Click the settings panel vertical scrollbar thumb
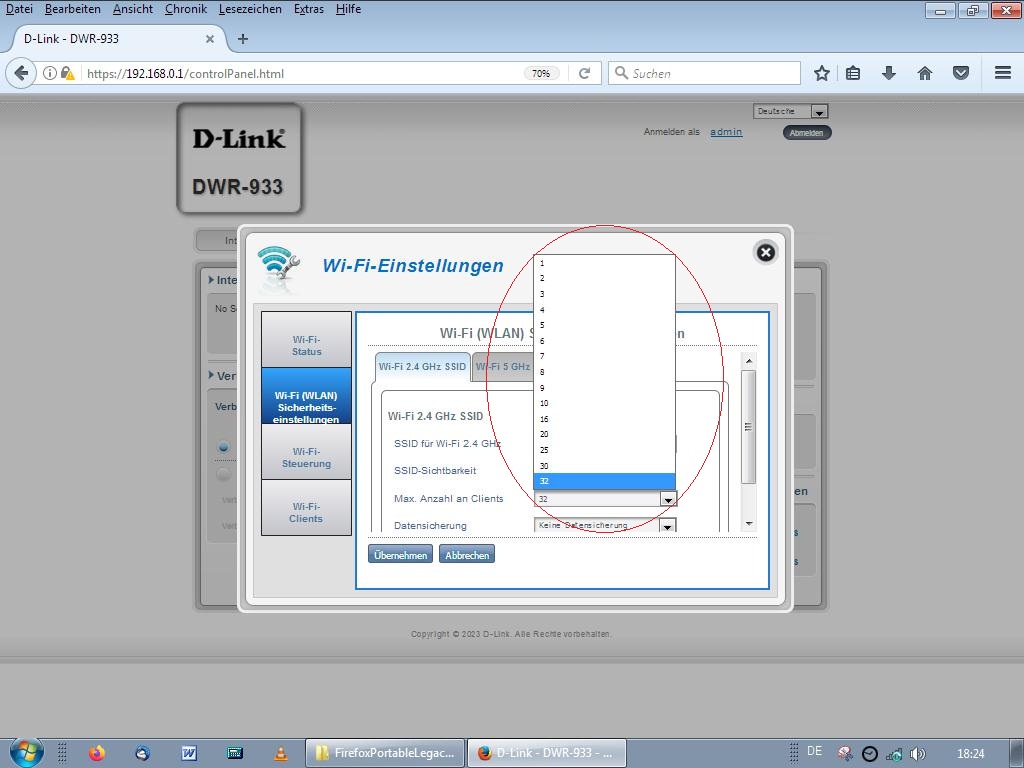This screenshot has width=1024, height=768. coord(749,427)
